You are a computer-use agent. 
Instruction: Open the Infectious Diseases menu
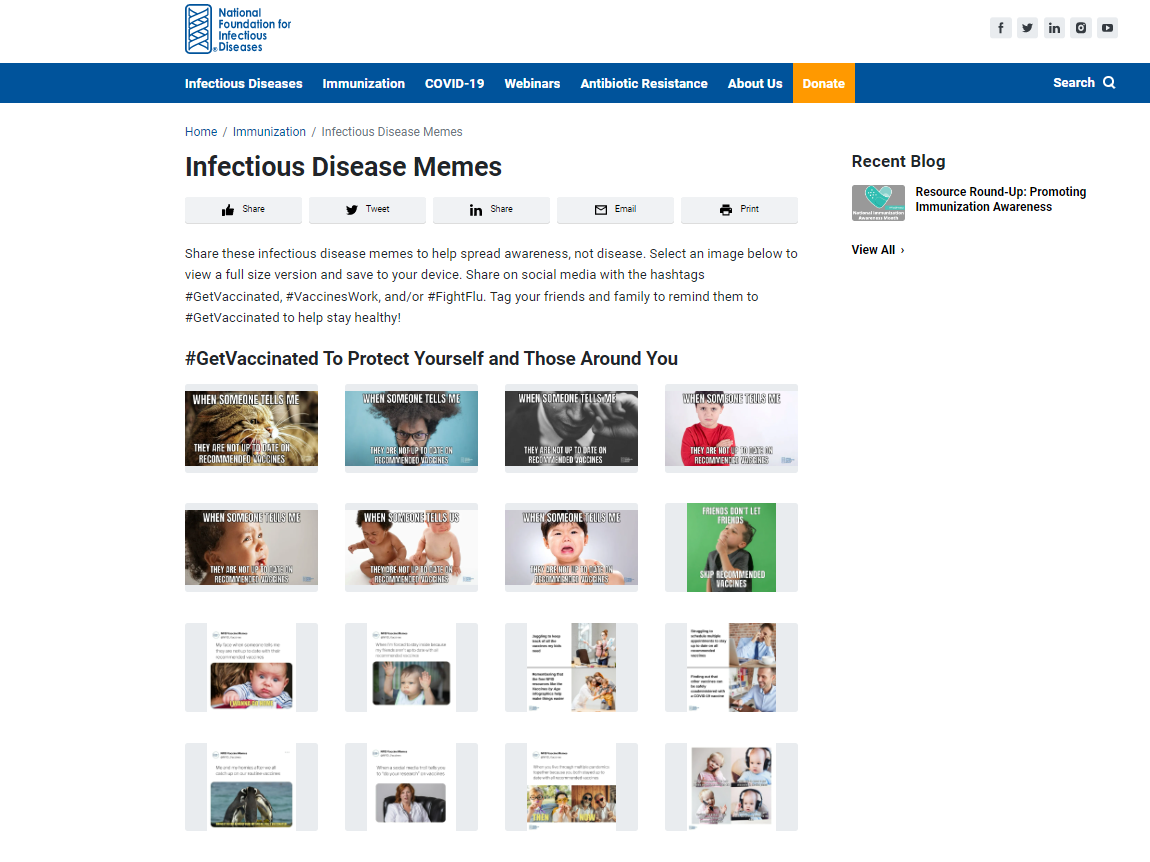tap(243, 83)
